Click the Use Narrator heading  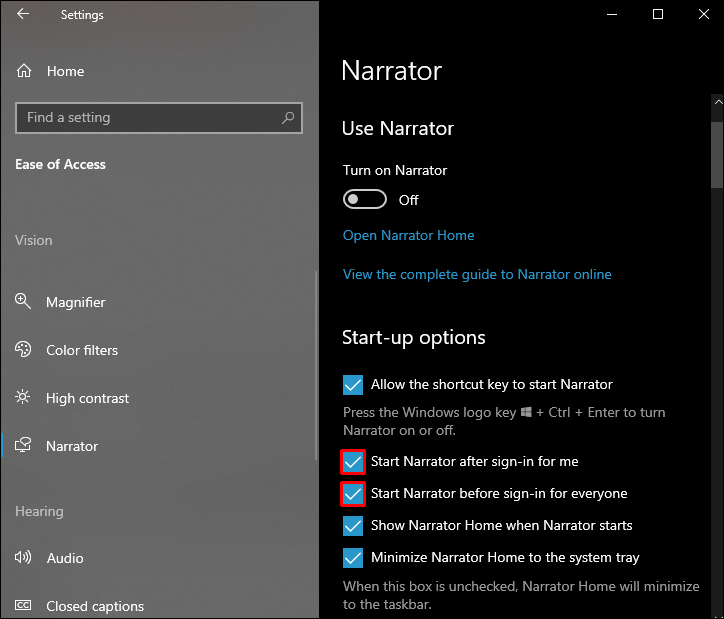click(398, 128)
